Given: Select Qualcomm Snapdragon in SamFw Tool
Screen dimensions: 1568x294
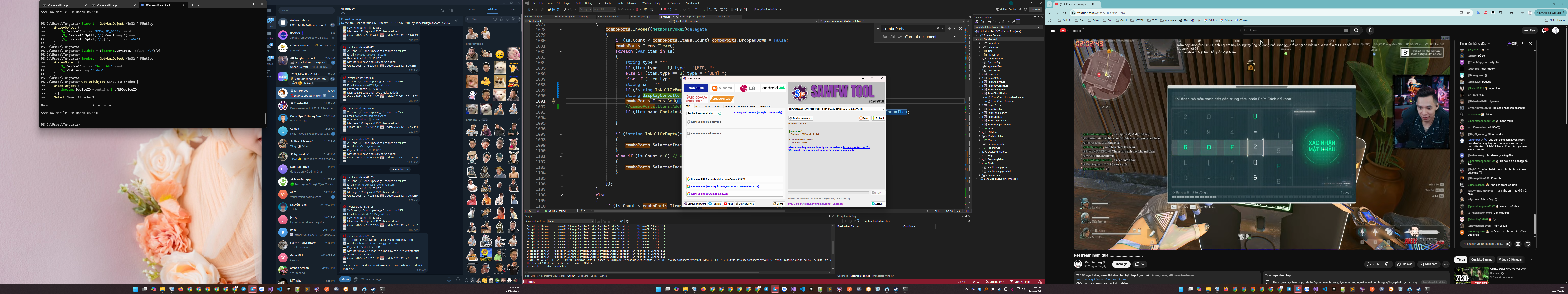Looking at the screenshot, I should pos(696,99).
